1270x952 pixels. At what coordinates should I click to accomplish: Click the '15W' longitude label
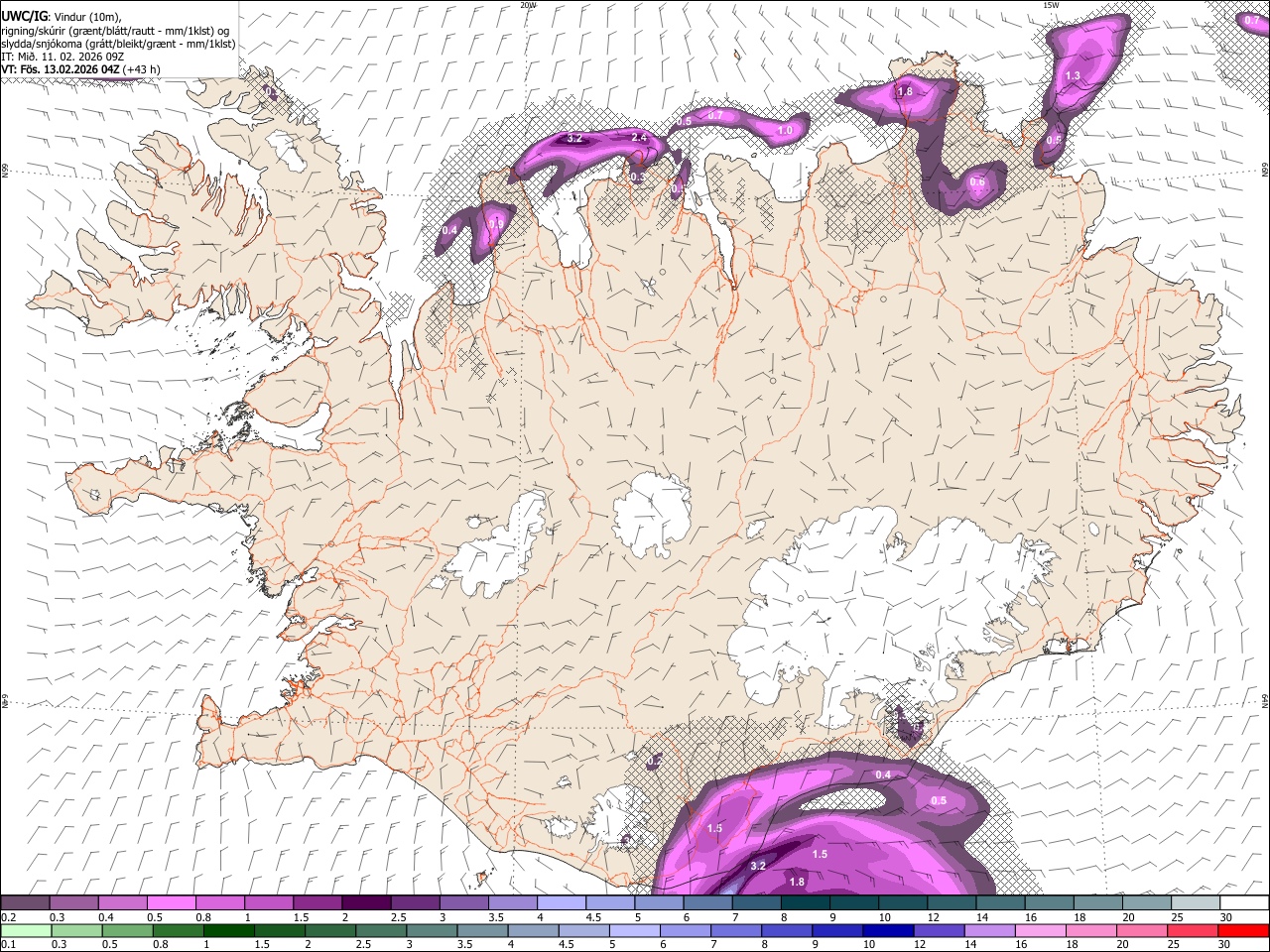coord(1051,5)
